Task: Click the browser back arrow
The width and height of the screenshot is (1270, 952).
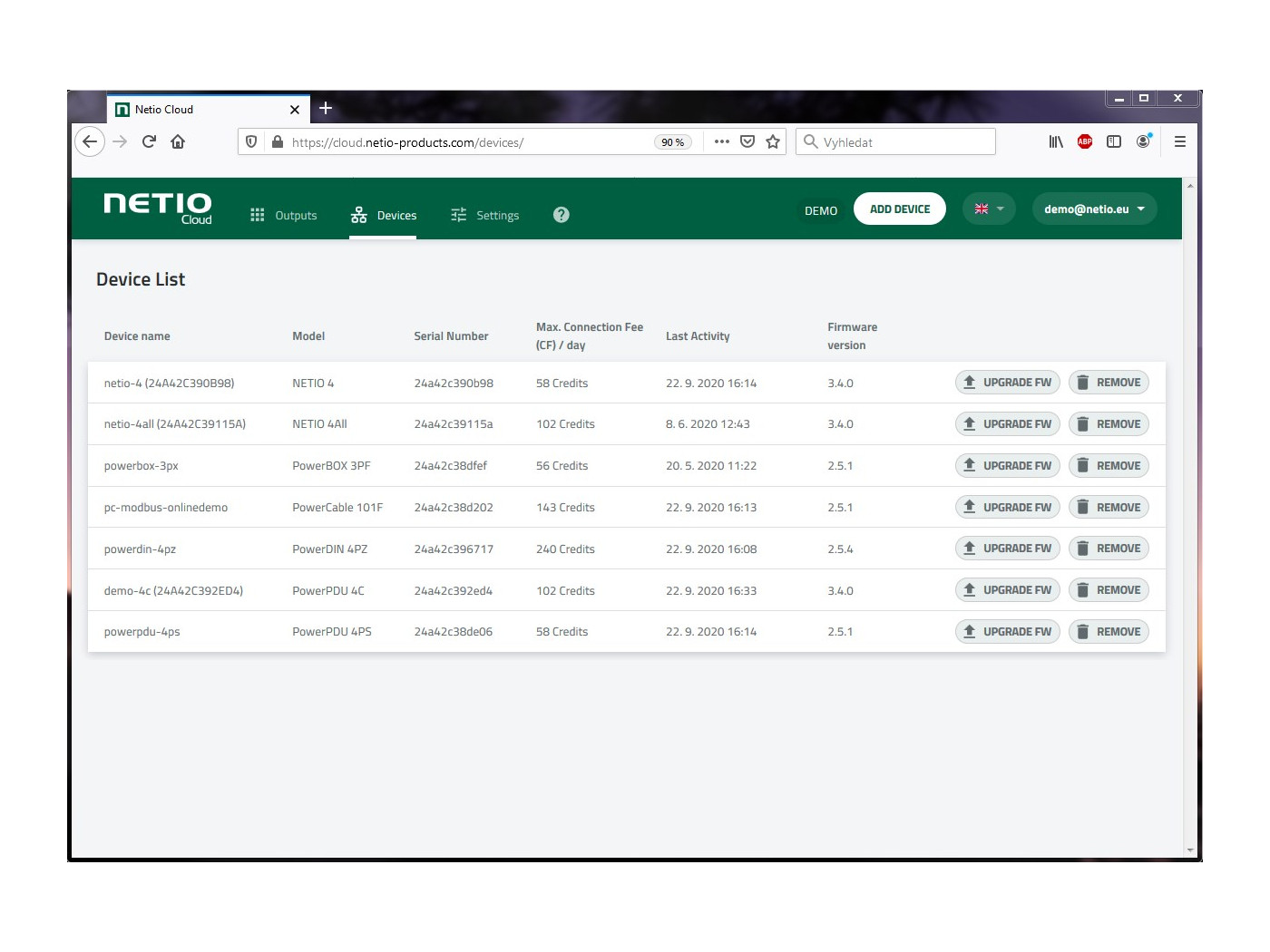Action: coord(90,141)
